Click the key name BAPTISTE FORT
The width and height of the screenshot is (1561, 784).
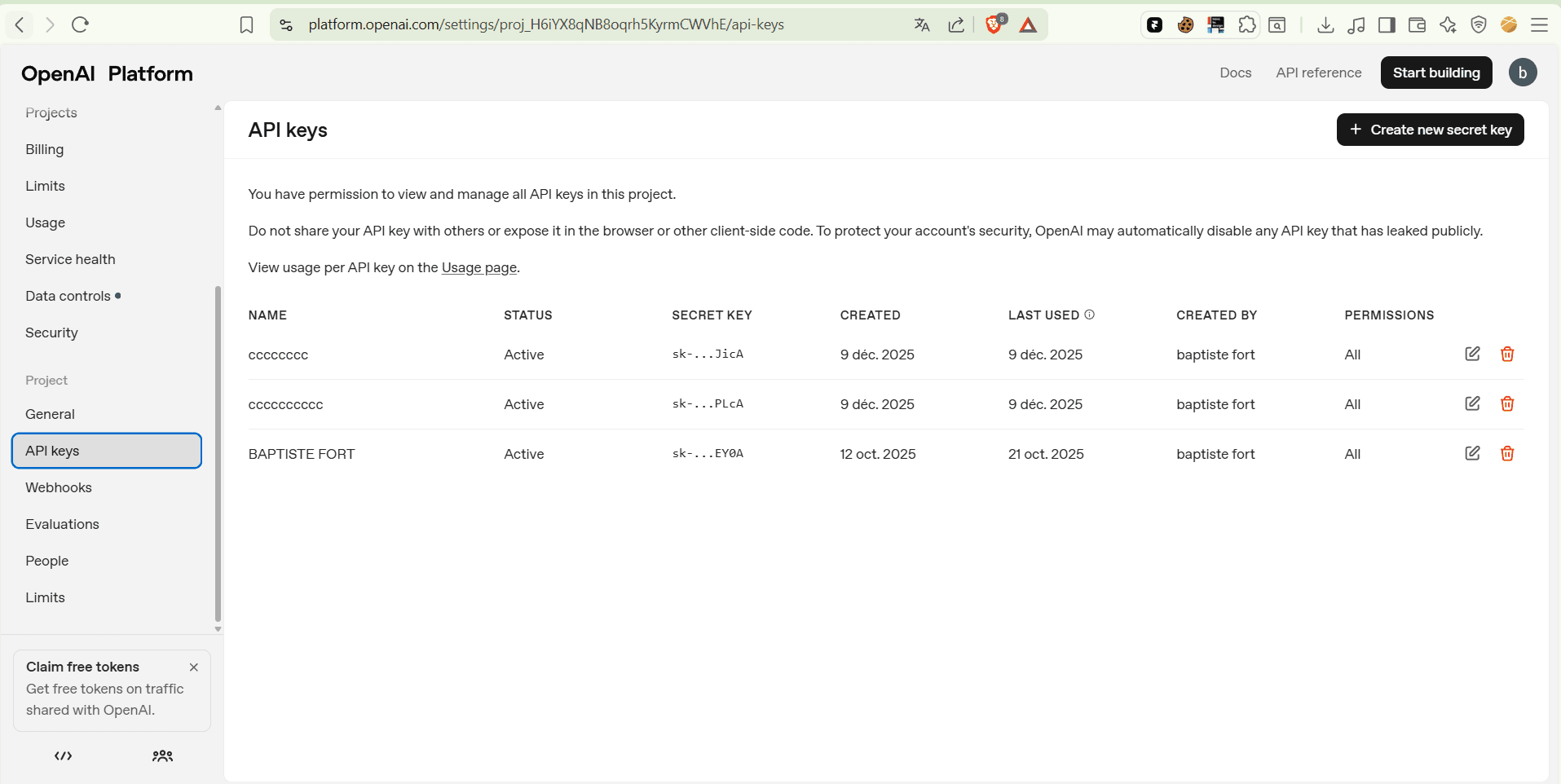click(302, 454)
